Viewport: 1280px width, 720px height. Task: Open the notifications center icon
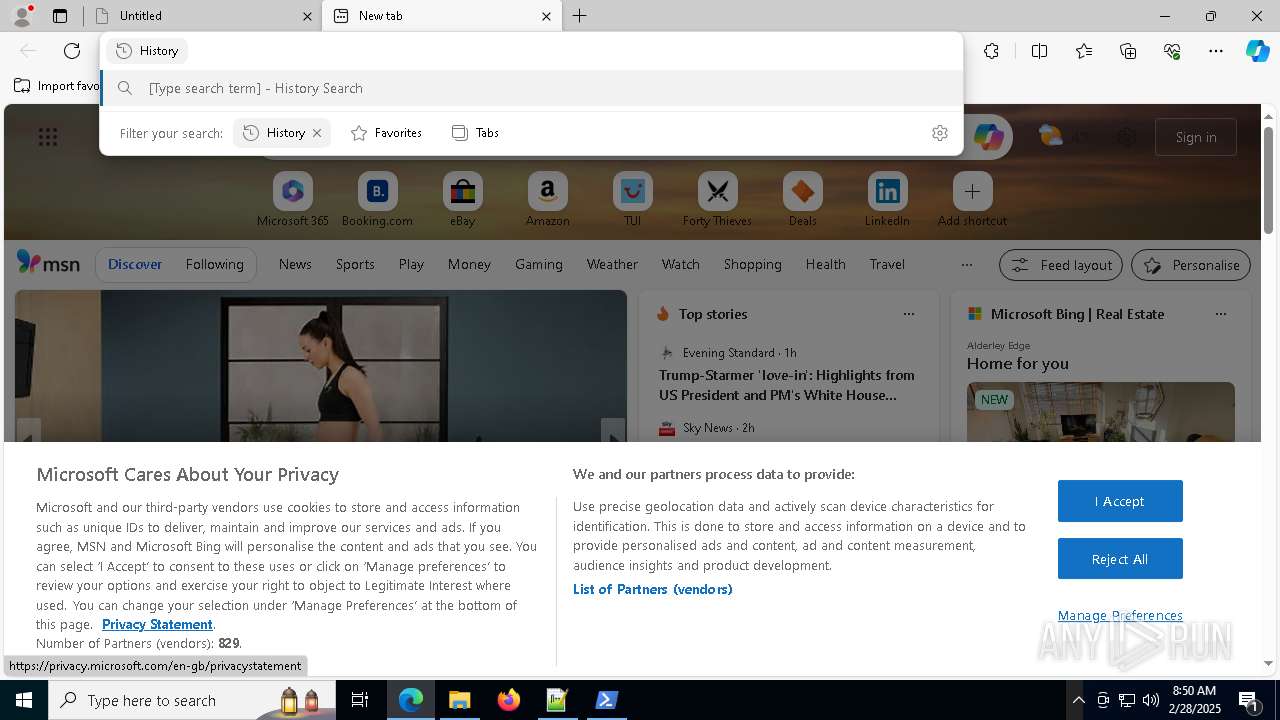1250,700
